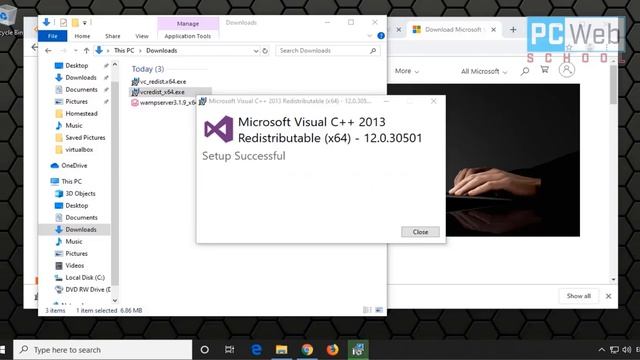Select vcredist_x64.exe file
This screenshot has width=640, height=360.
click(x=158, y=92)
